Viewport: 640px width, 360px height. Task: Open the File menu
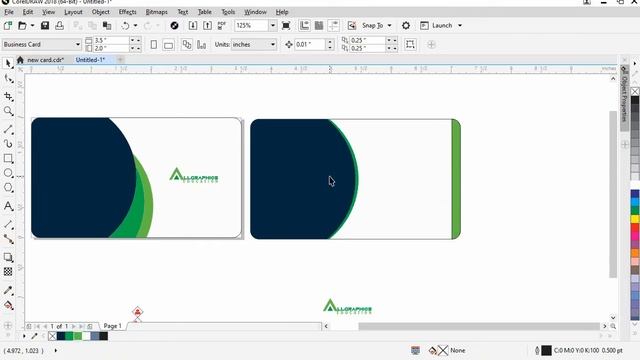[x=9, y=12]
